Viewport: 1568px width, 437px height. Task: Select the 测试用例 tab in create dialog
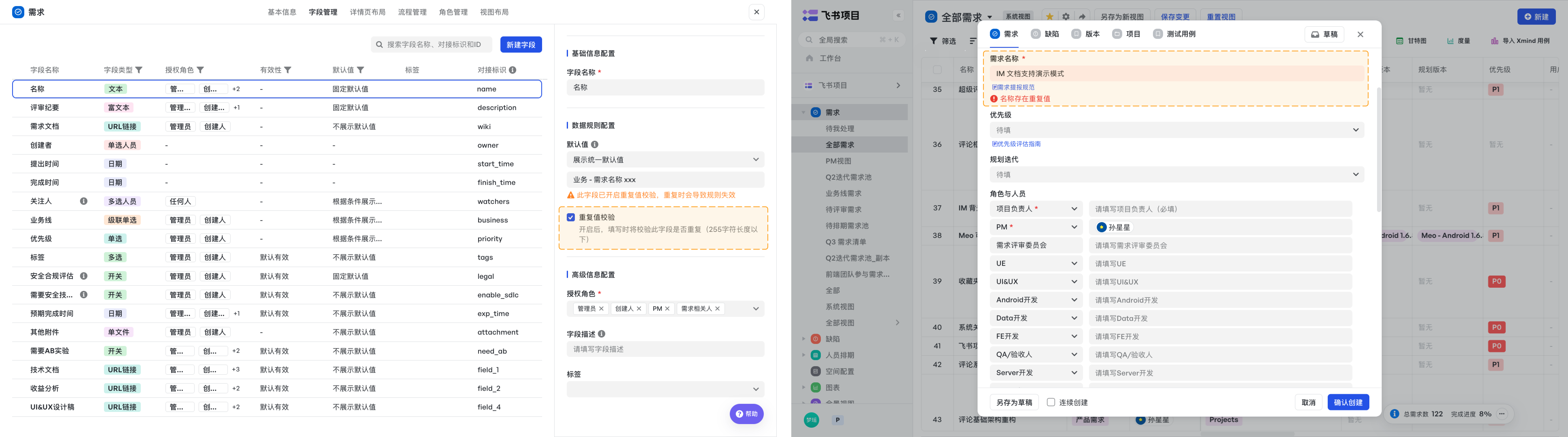coord(1174,34)
